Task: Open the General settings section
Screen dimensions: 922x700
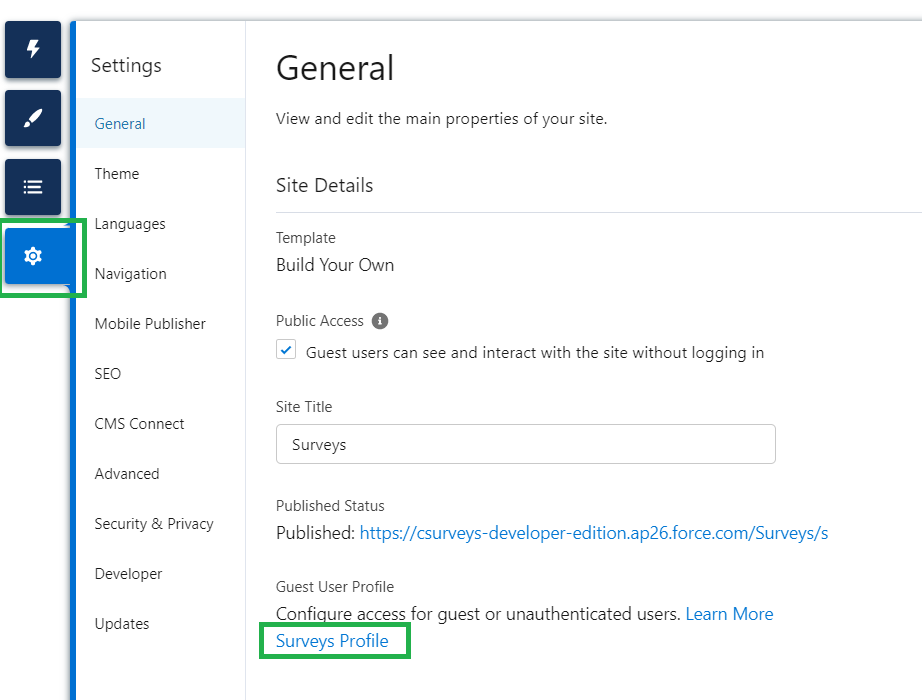Action: pos(119,123)
